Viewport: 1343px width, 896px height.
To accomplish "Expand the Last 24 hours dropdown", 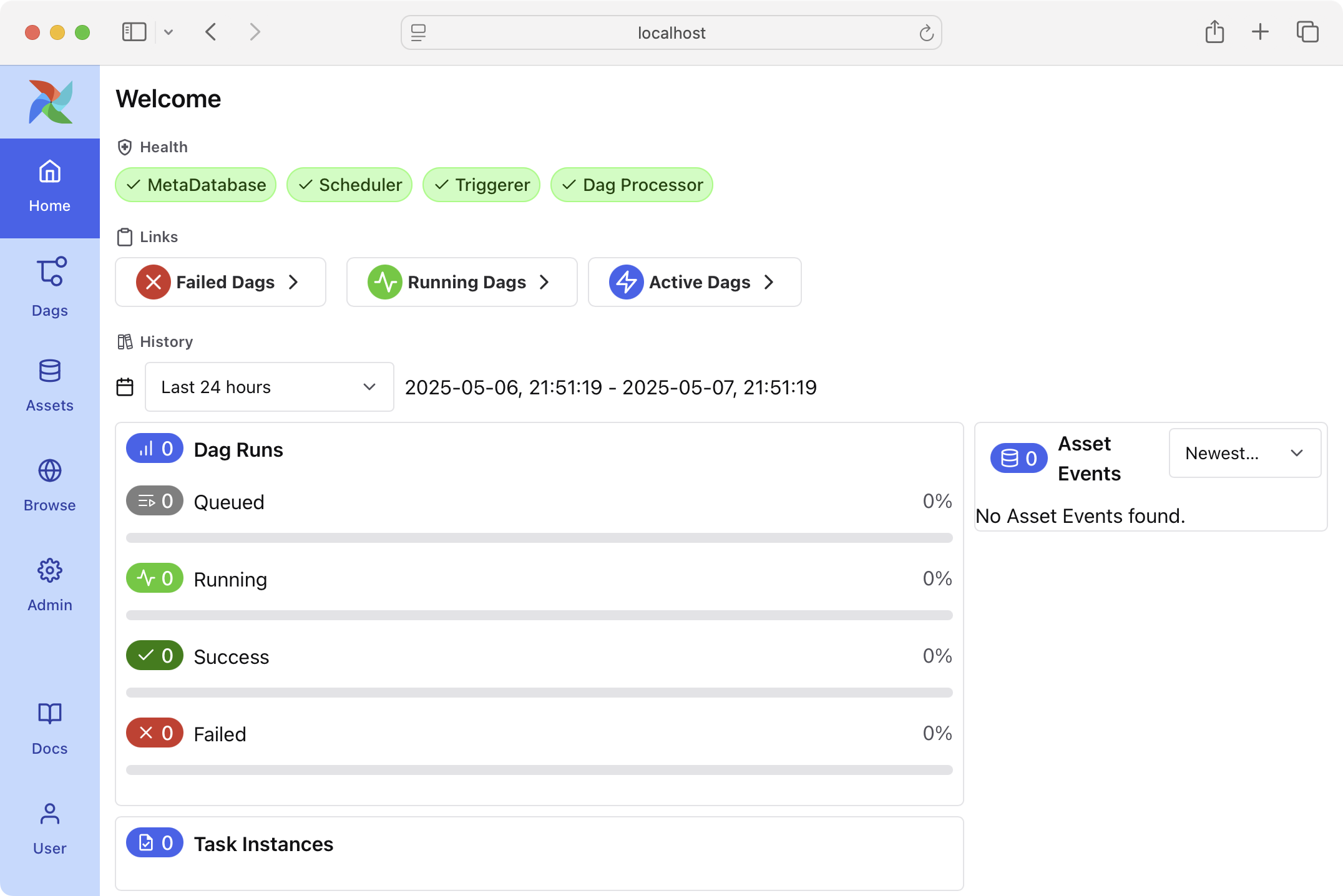I will [269, 387].
